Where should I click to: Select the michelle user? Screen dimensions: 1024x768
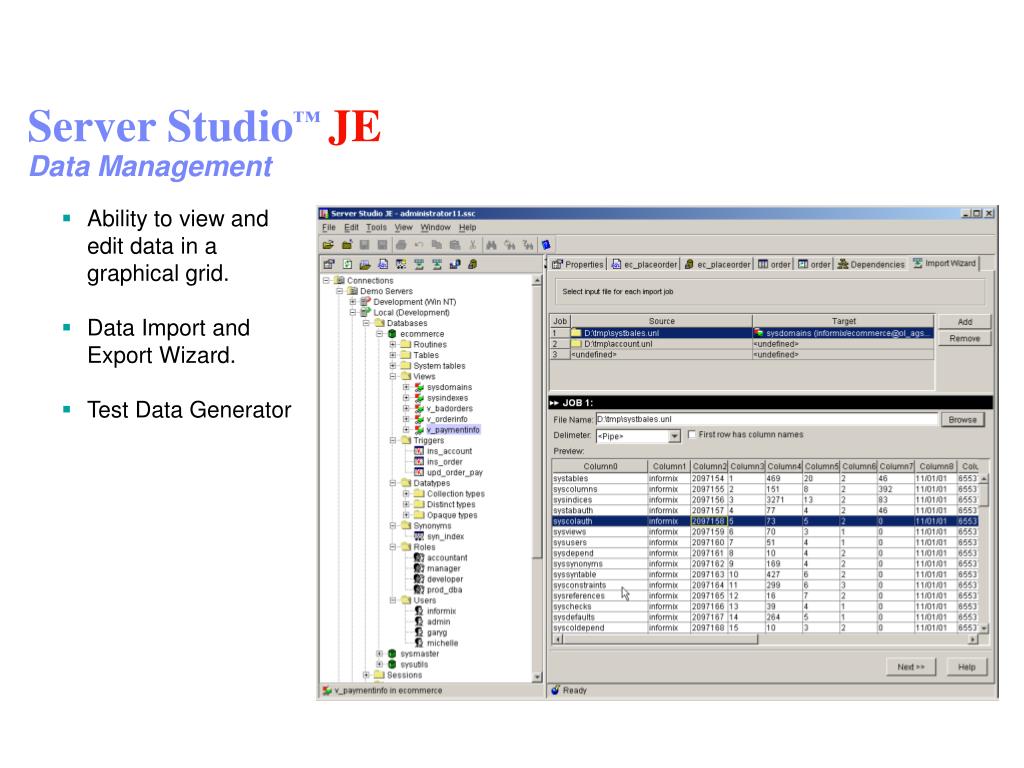pyautogui.click(x=442, y=643)
